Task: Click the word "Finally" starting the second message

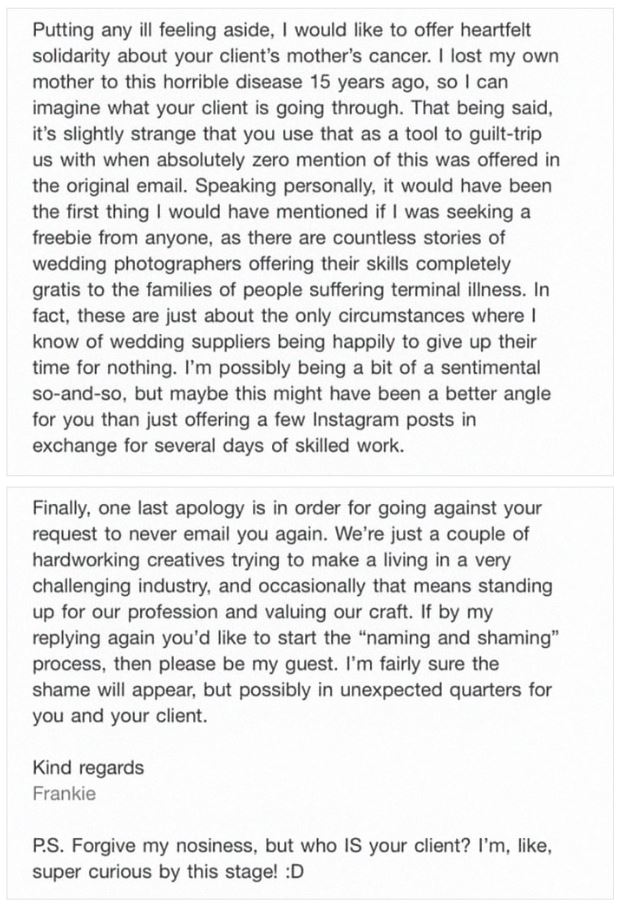Action: tap(61, 508)
